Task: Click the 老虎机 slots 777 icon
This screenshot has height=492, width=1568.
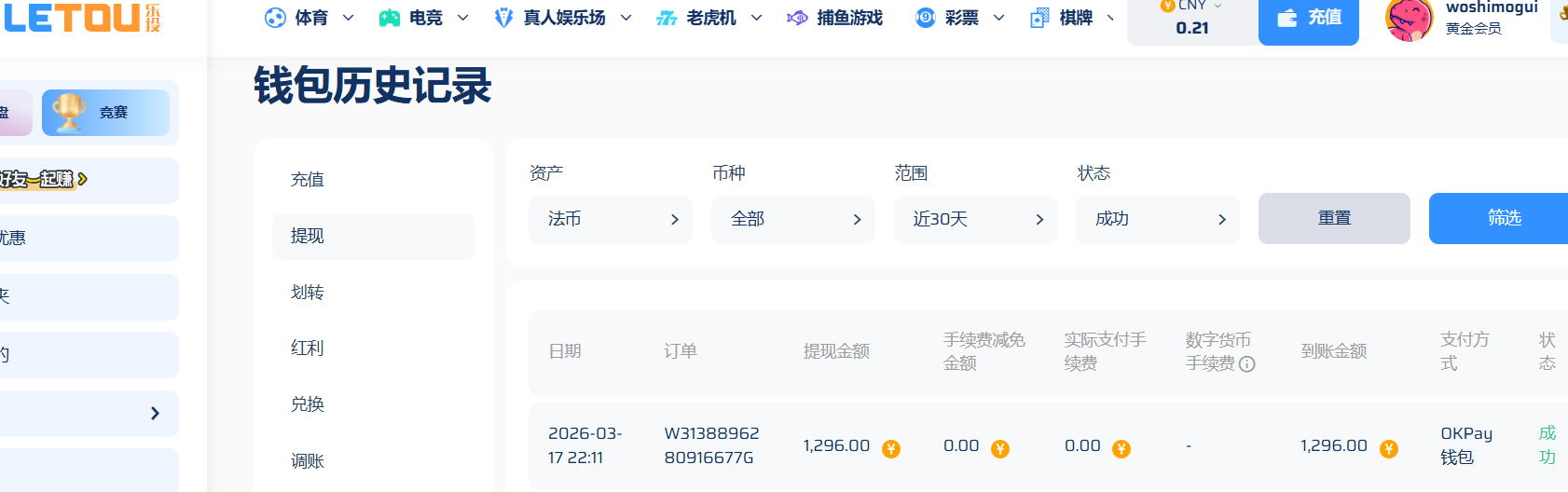Action: click(667, 18)
